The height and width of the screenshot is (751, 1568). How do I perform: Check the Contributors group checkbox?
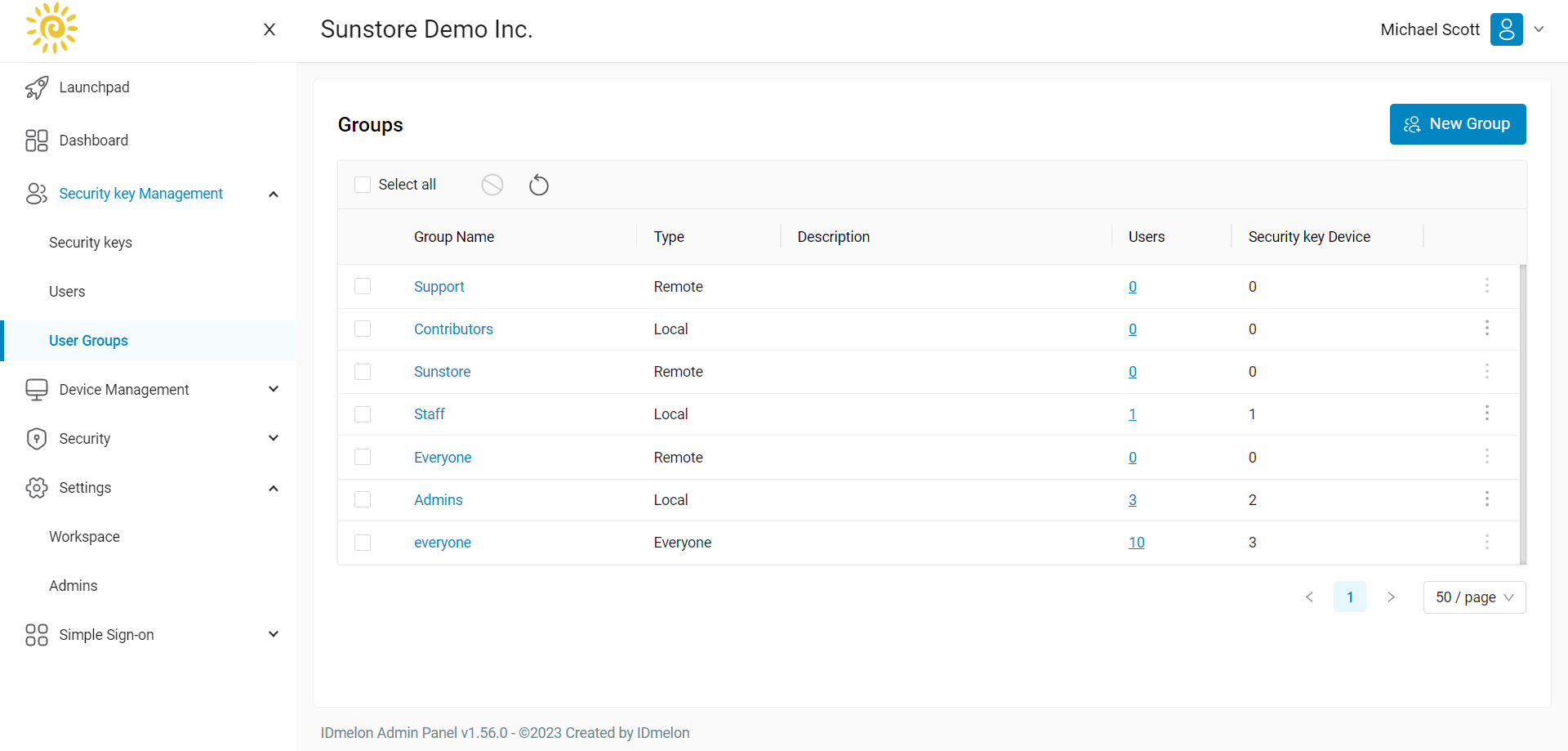[363, 329]
